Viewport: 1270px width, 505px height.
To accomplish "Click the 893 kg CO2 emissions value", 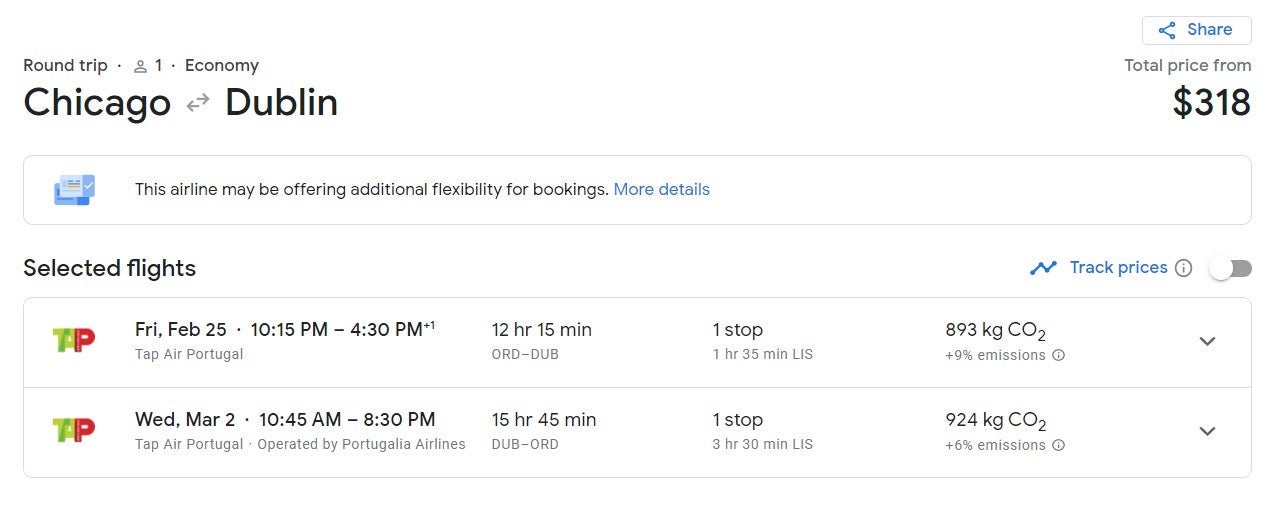I will coord(995,331).
